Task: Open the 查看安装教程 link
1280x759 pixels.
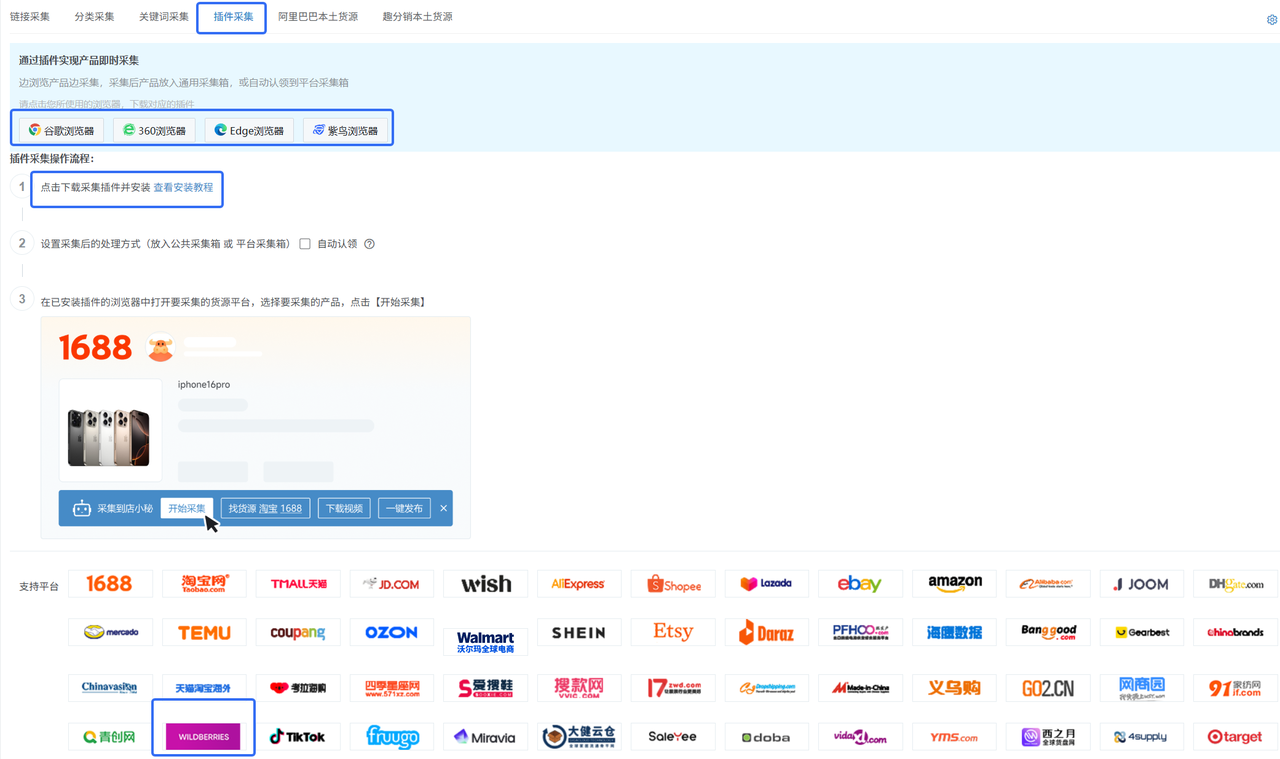Action: pos(183,188)
